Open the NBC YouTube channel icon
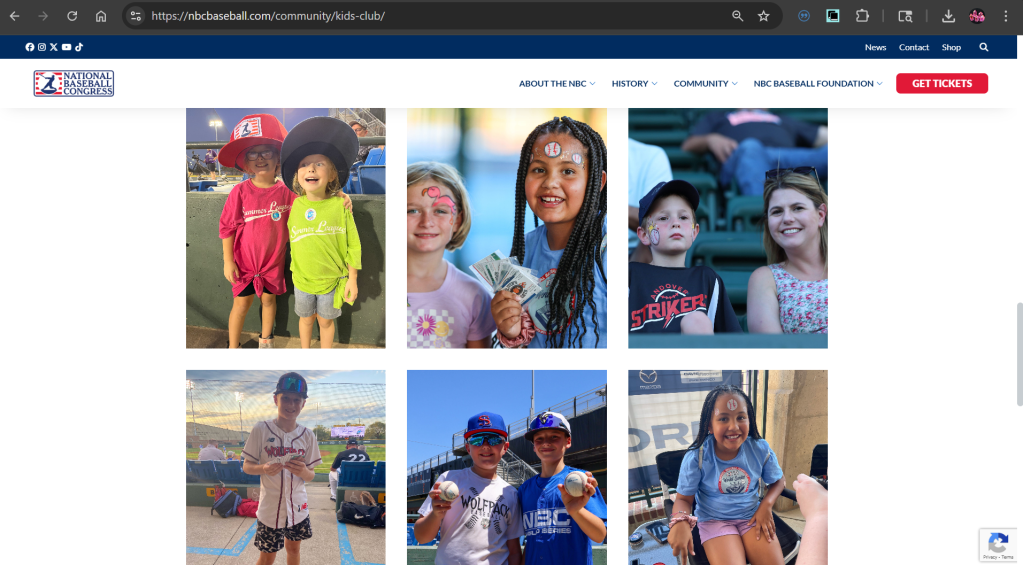This screenshot has width=1023, height=565. pyautogui.click(x=66, y=47)
